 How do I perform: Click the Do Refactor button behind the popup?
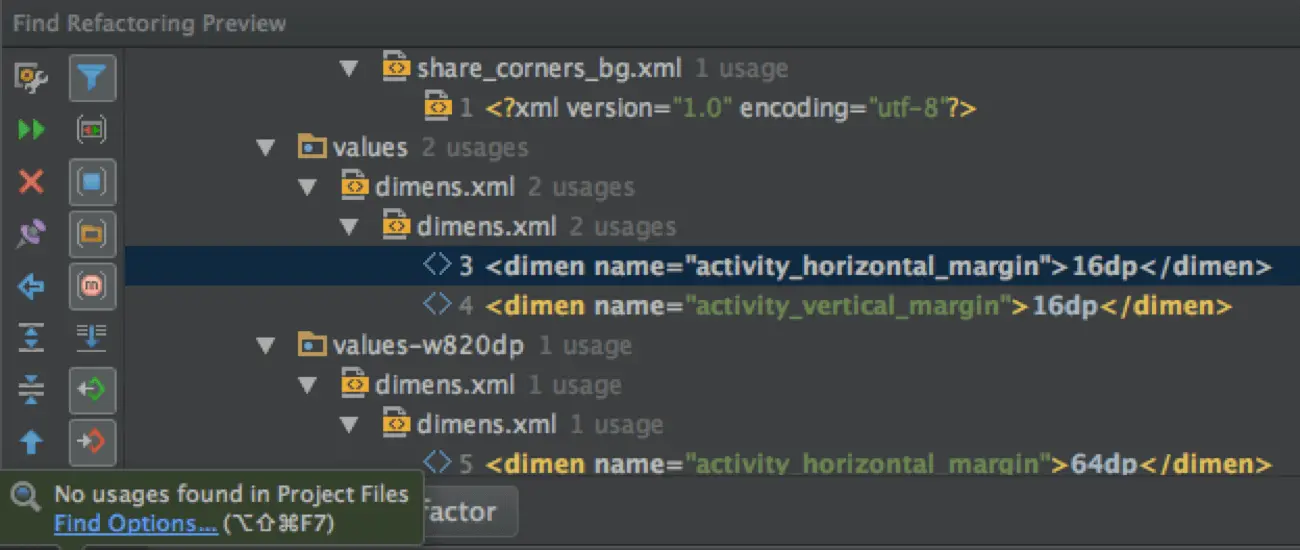pyautogui.click(x=469, y=512)
